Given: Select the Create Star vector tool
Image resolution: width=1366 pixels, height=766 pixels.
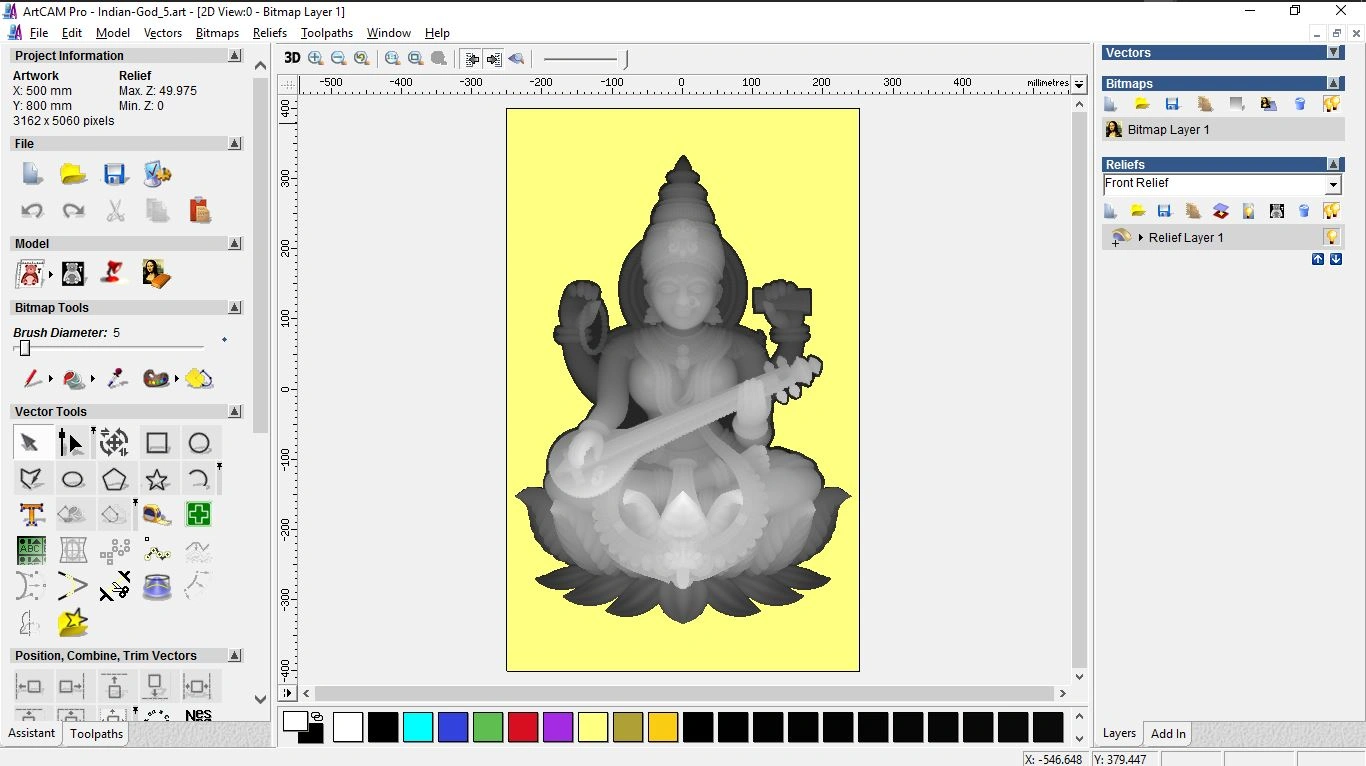Looking at the screenshot, I should pyautogui.click(x=157, y=479).
